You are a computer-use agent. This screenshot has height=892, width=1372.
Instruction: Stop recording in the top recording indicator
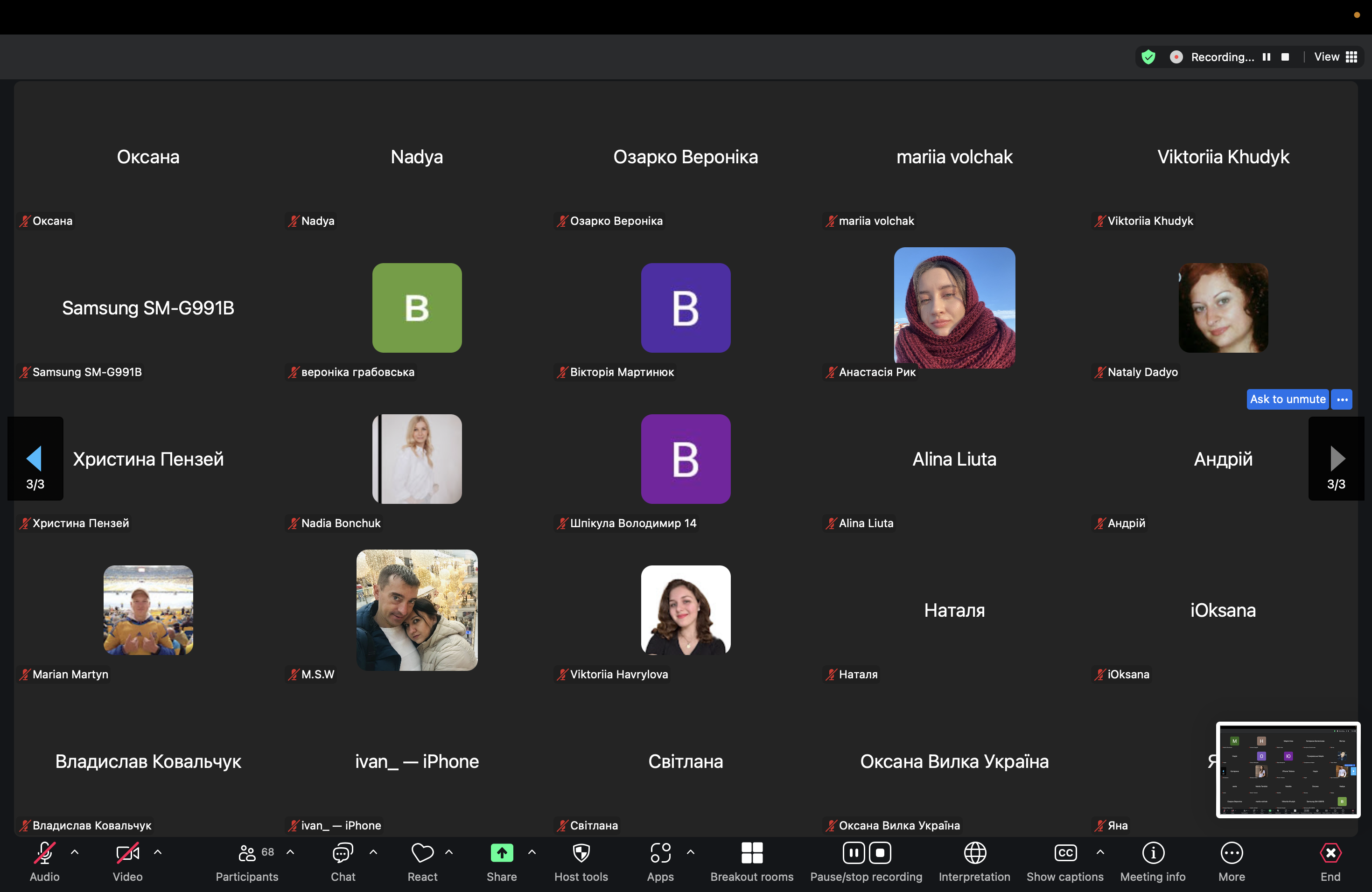click(x=1285, y=57)
